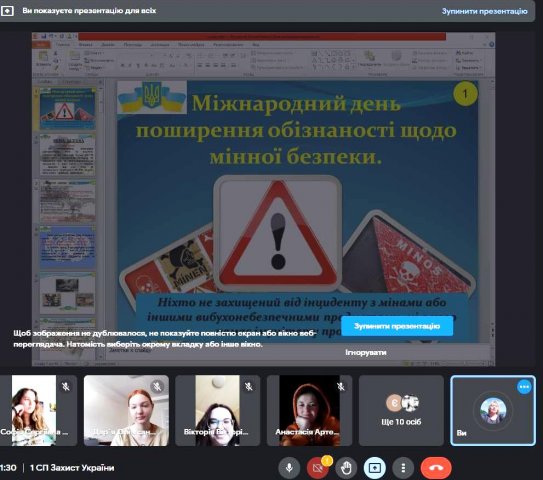Dismiss the warning with "Ігнорувати"
Viewport: 543px width, 480px height.
coord(366,352)
